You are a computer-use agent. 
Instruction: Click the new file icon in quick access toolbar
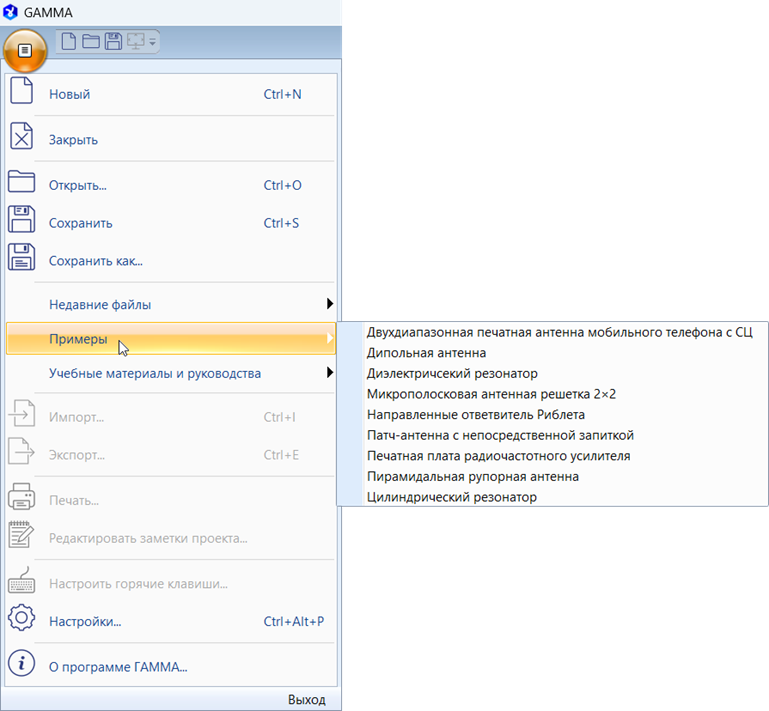pos(69,41)
